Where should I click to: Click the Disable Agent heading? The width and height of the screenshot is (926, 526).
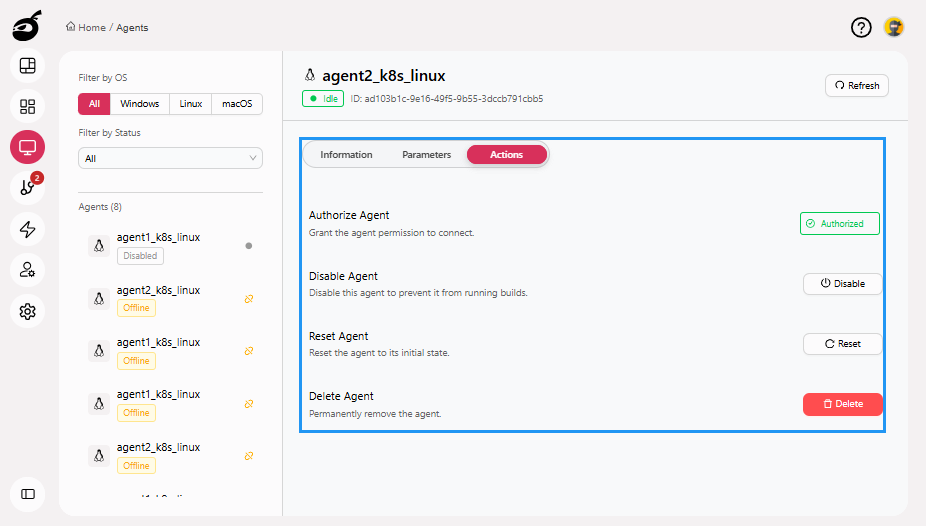click(x=343, y=276)
